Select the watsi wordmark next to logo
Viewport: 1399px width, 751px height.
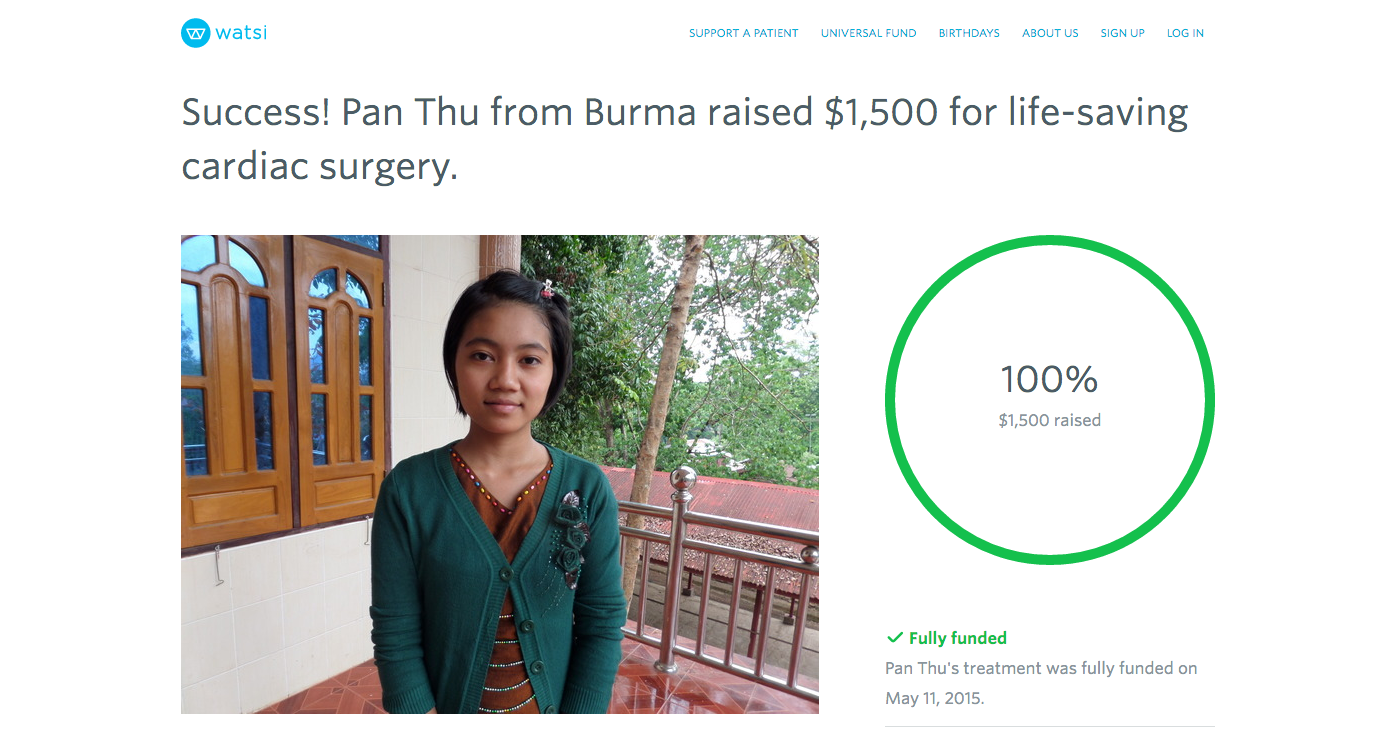(x=241, y=33)
